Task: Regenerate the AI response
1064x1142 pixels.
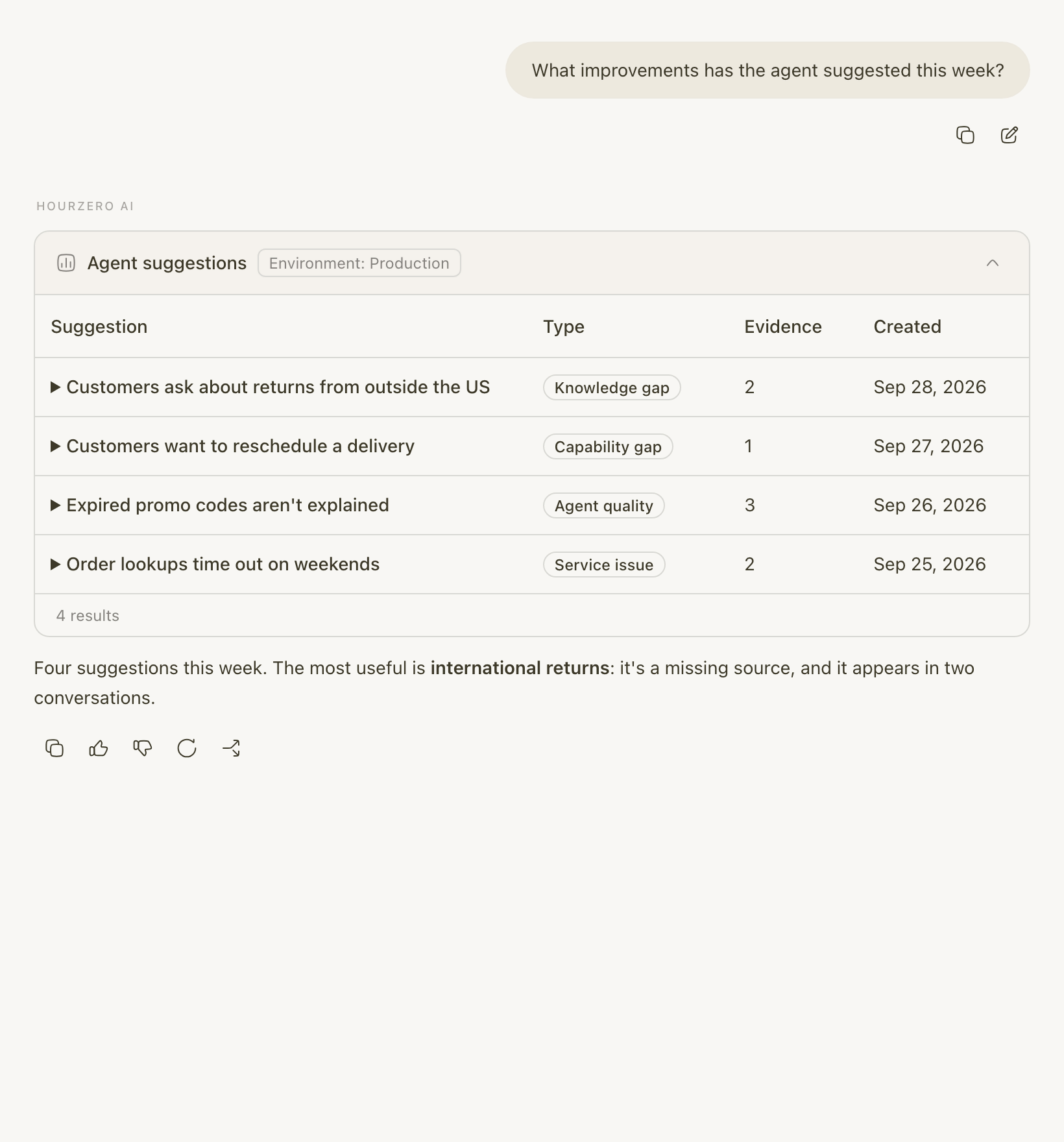Action: [187, 748]
